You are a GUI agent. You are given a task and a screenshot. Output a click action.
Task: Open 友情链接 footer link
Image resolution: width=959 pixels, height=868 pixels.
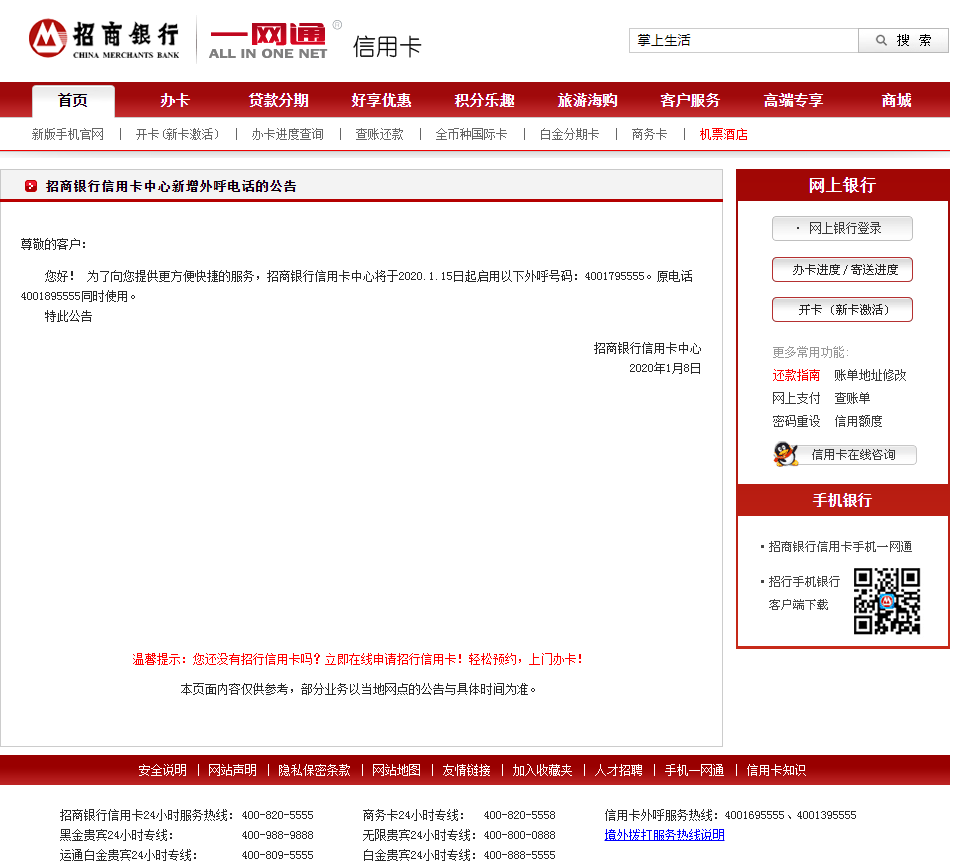(x=466, y=770)
